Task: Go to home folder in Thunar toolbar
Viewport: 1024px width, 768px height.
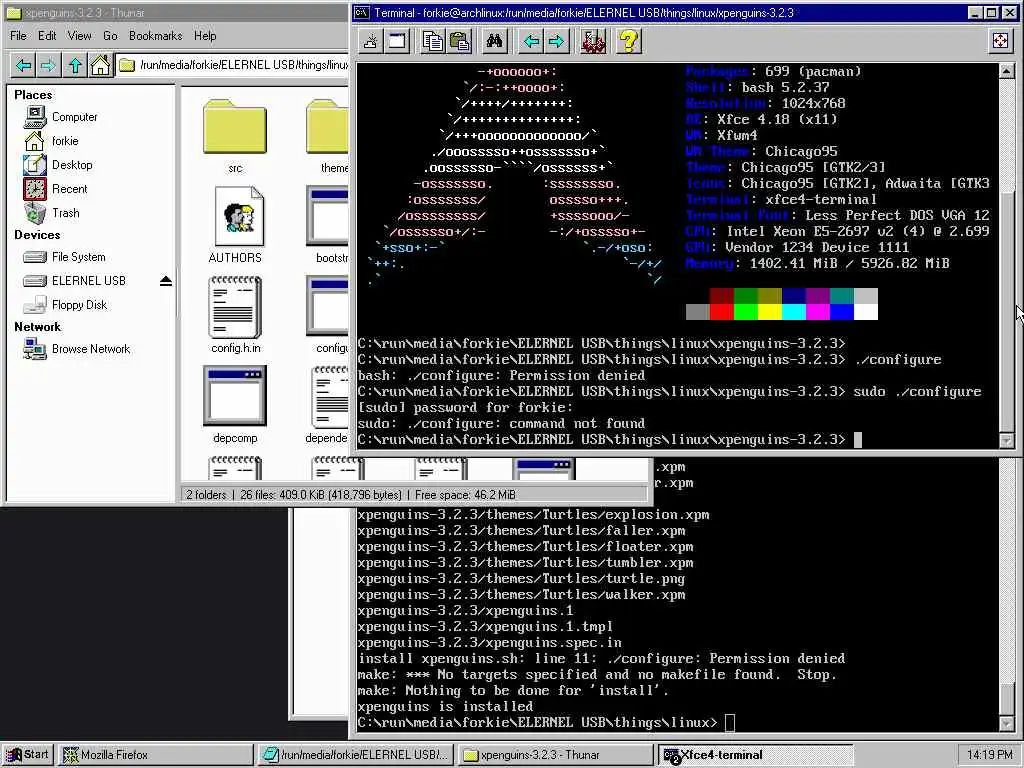Action: [100, 65]
